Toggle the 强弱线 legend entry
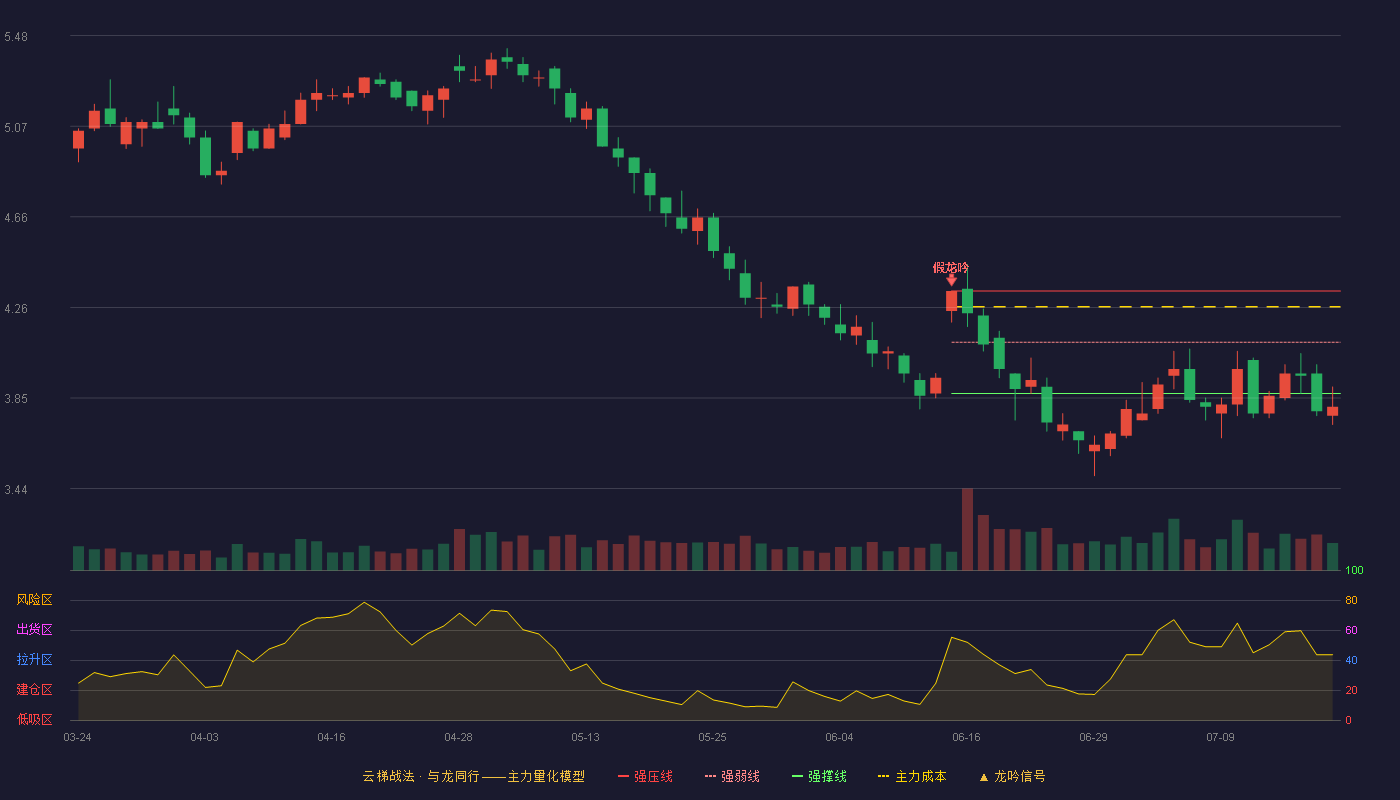Viewport: 1400px width, 800px height. (732, 776)
